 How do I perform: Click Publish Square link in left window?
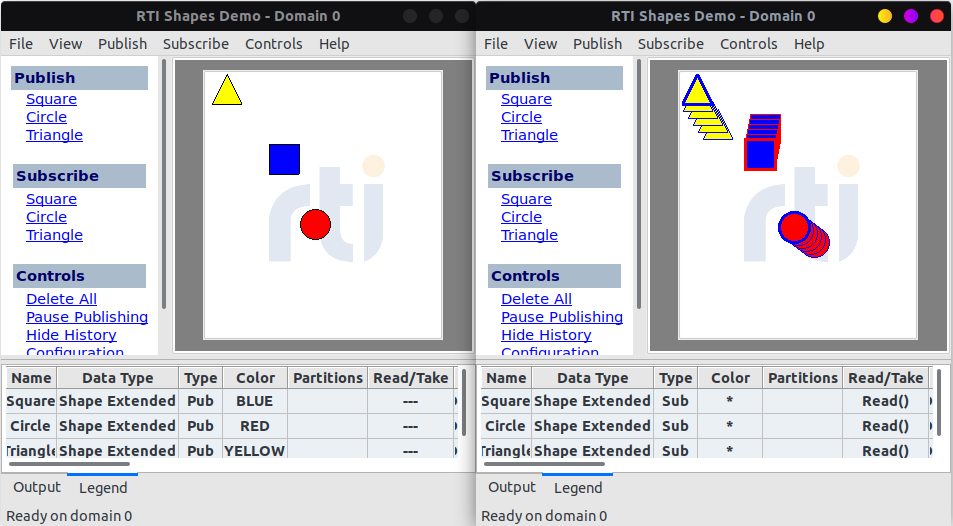[x=51, y=99]
